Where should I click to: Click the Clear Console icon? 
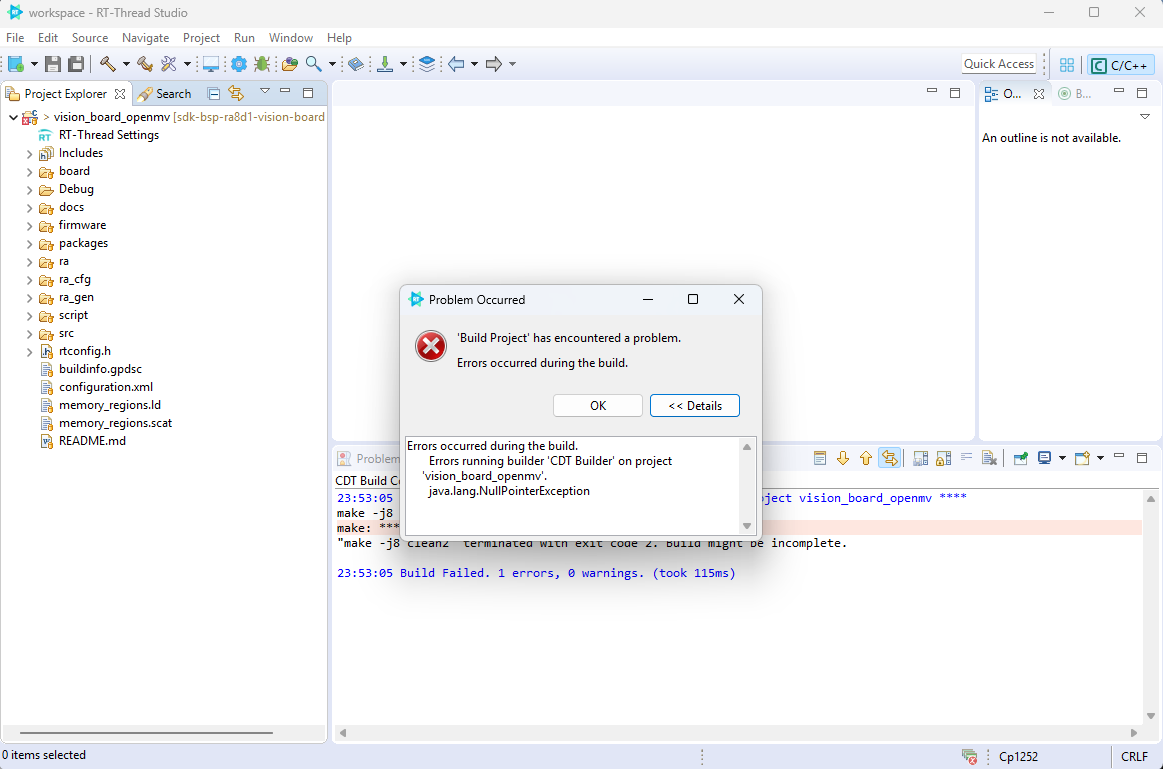coord(988,458)
